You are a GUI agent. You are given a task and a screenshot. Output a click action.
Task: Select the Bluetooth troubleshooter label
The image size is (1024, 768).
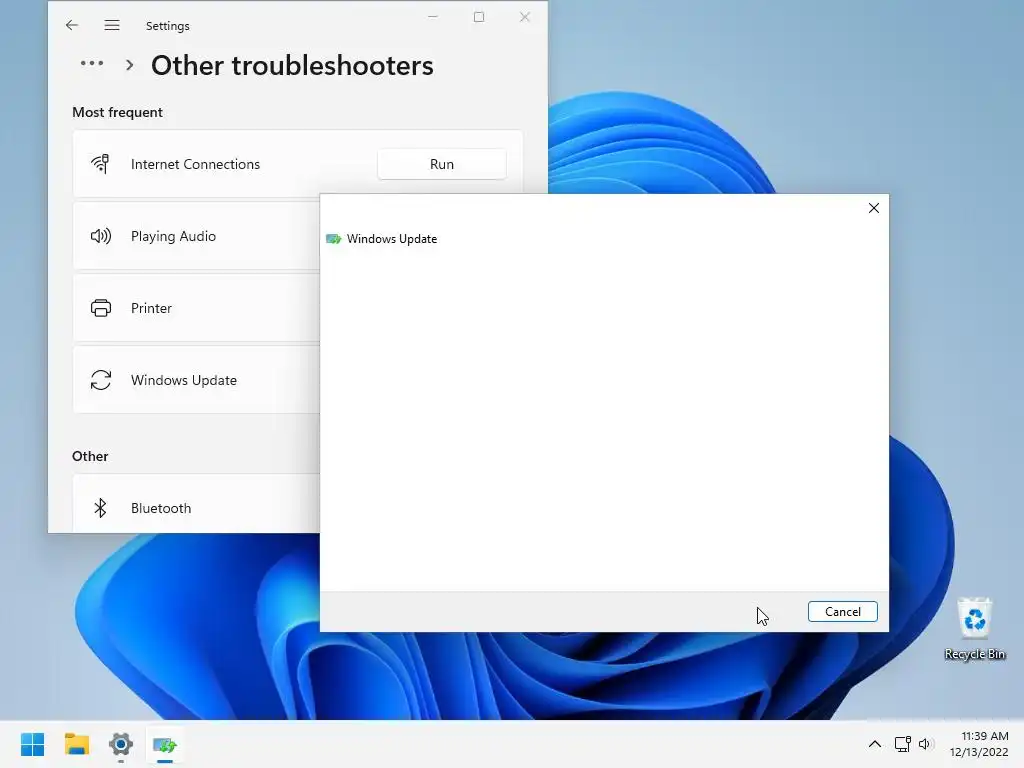161,508
